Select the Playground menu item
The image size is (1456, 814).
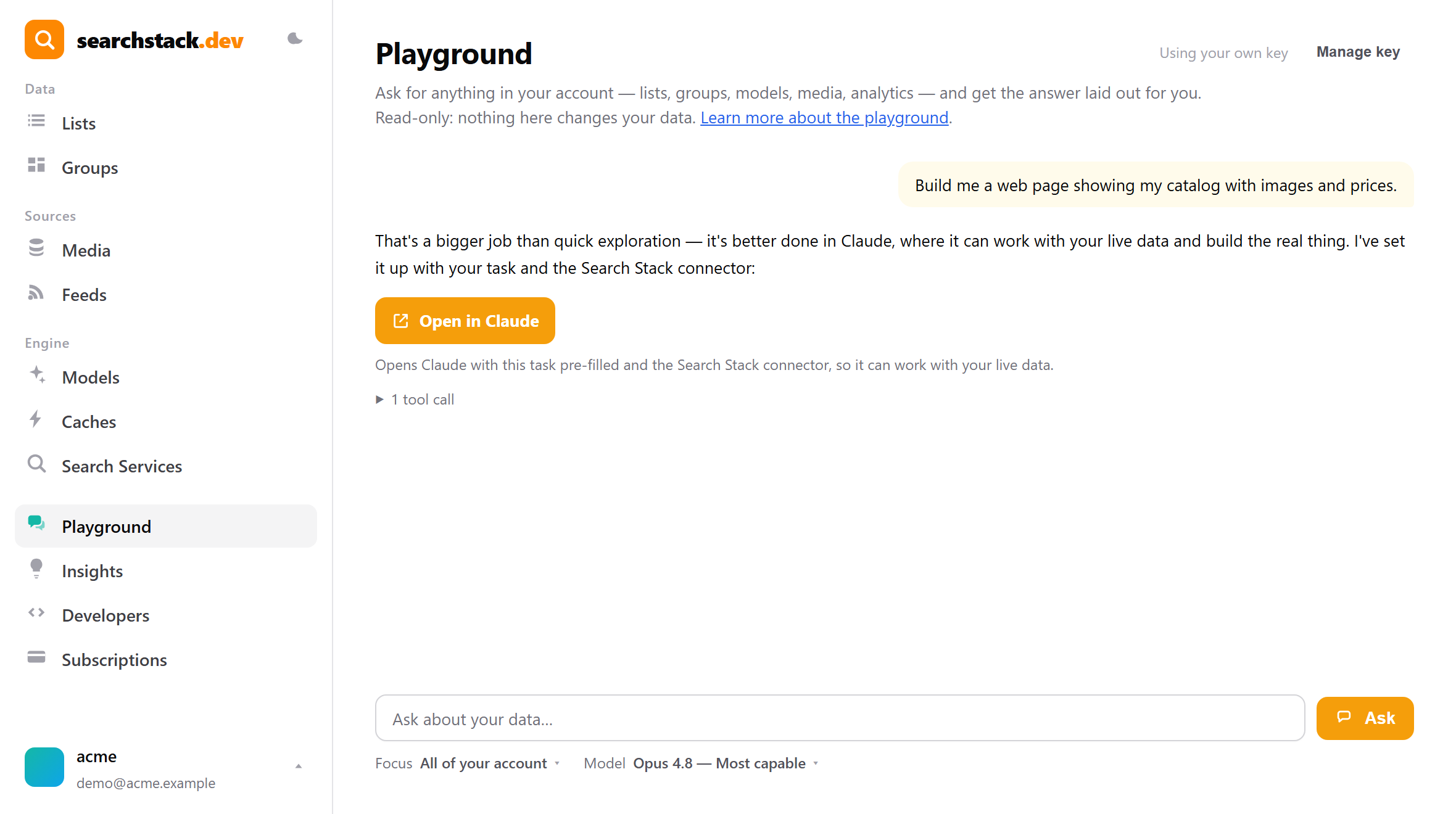click(166, 526)
